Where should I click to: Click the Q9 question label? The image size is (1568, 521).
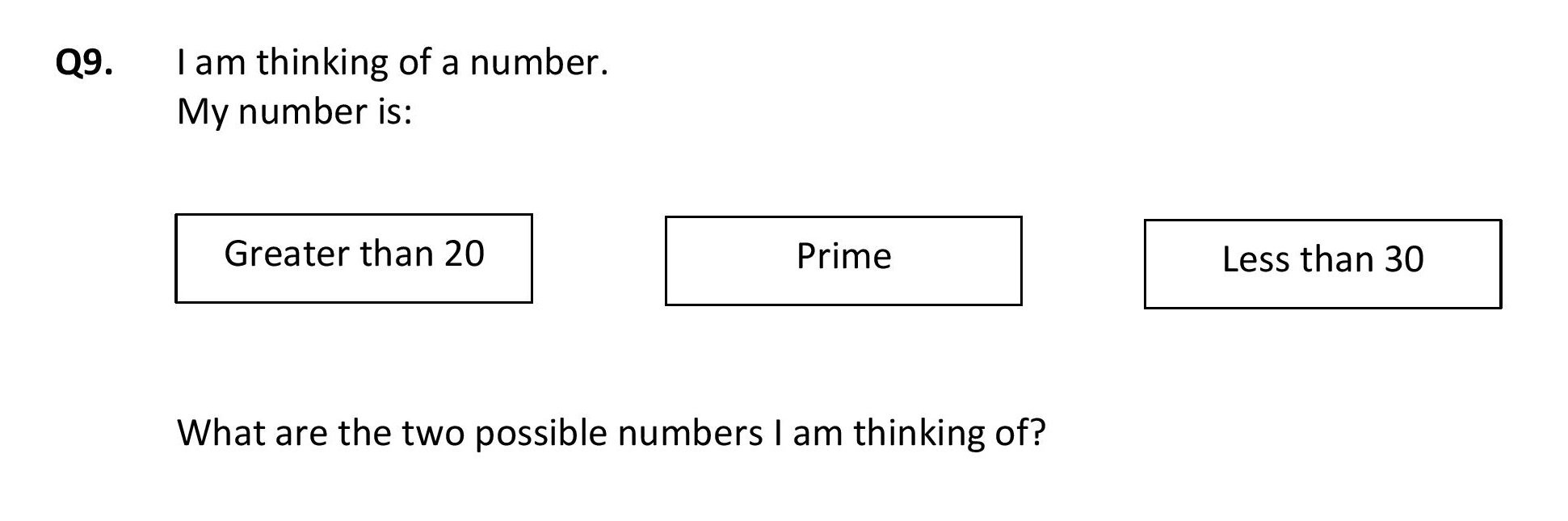pyautogui.click(x=84, y=63)
